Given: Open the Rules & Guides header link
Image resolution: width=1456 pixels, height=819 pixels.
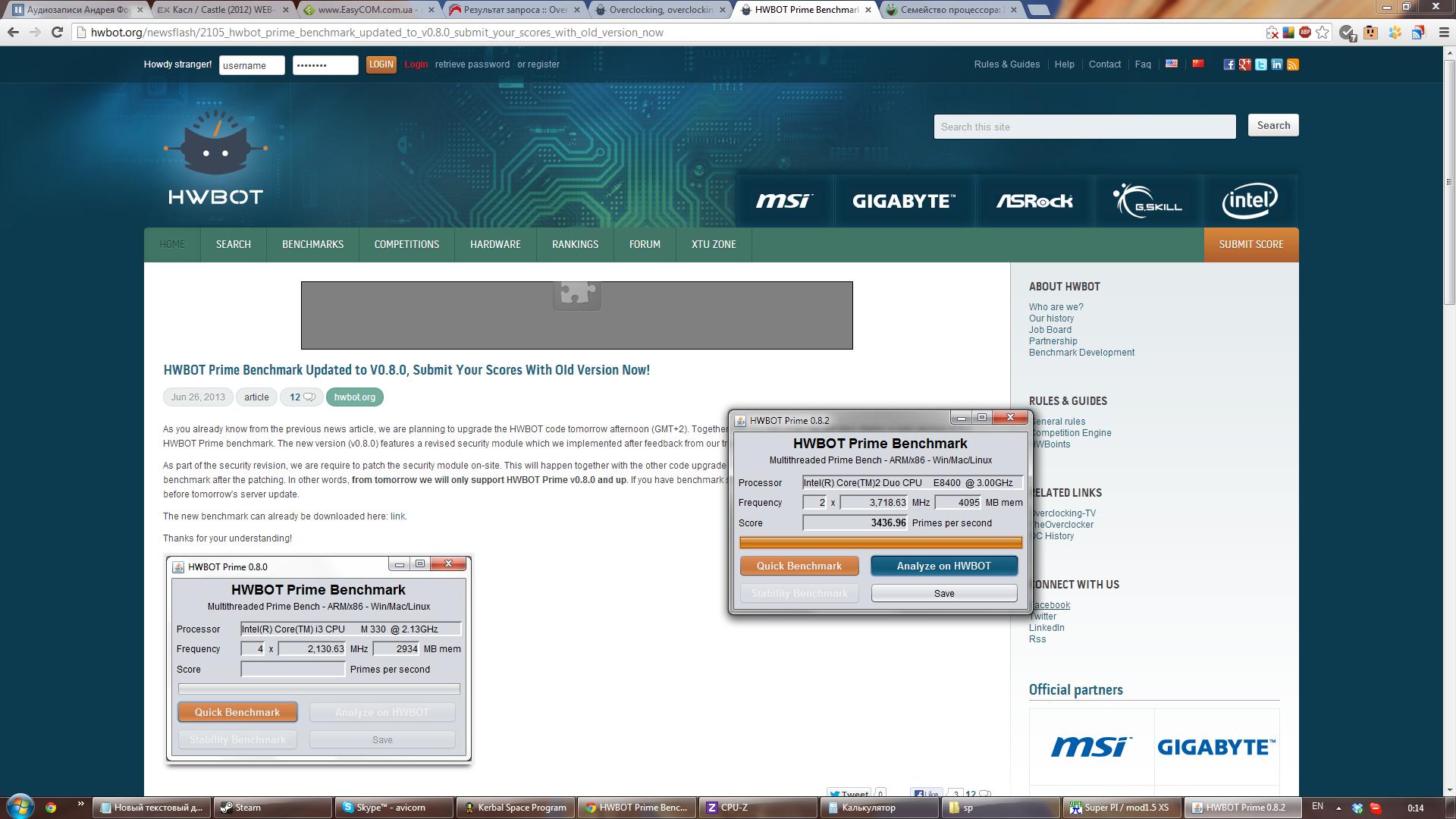Looking at the screenshot, I should click(1006, 64).
